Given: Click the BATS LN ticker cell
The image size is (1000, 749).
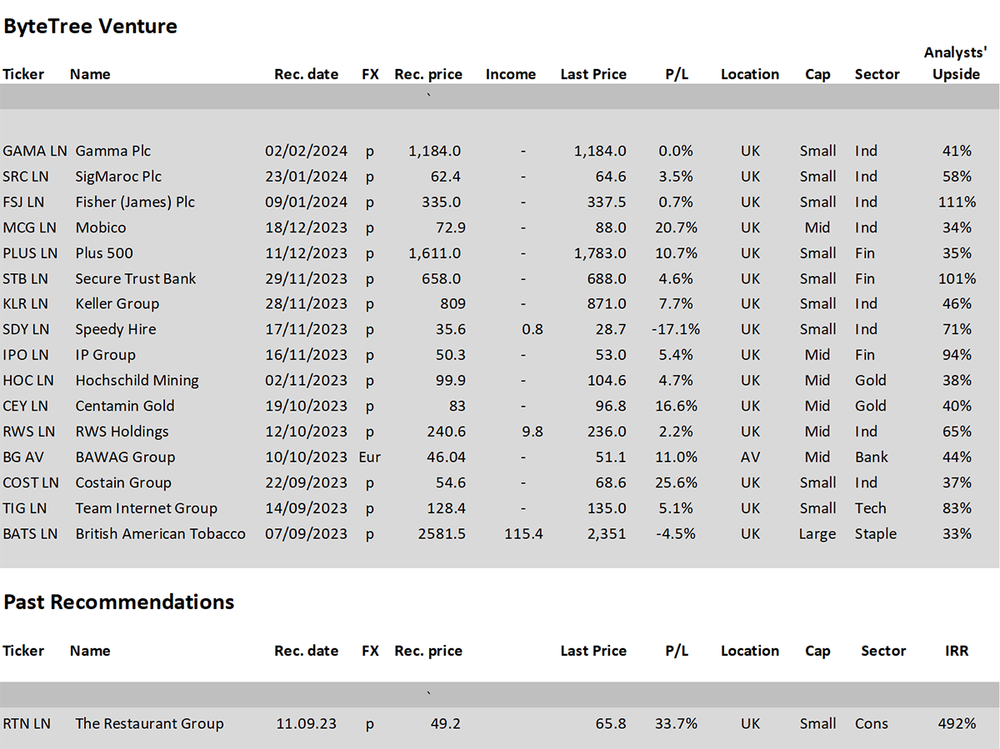Looking at the screenshot, I should tap(31, 533).
